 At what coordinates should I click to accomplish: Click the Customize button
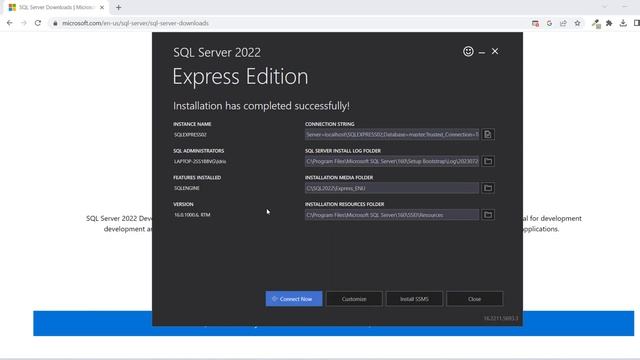[x=354, y=299]
